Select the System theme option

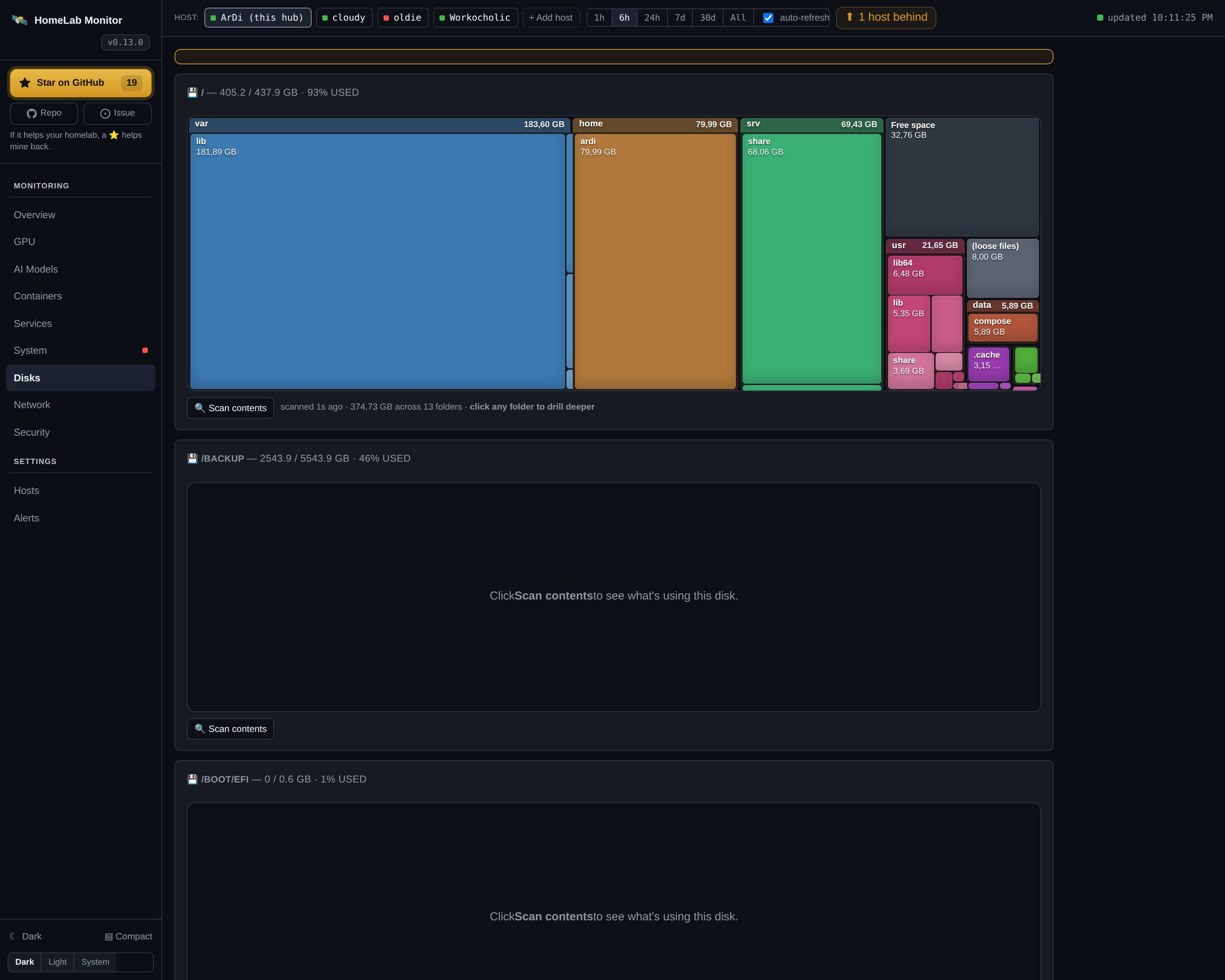[95, 962]
